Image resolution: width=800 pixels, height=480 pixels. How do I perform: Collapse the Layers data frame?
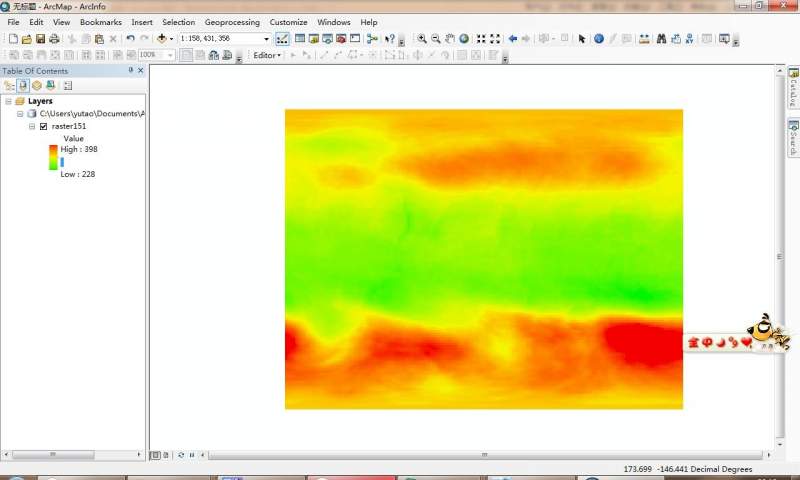(9, 102)
